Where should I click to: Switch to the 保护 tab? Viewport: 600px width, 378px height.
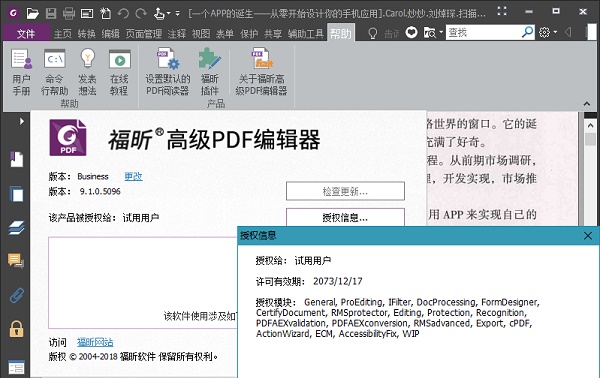pyautogui.click(x=249, y=34)
